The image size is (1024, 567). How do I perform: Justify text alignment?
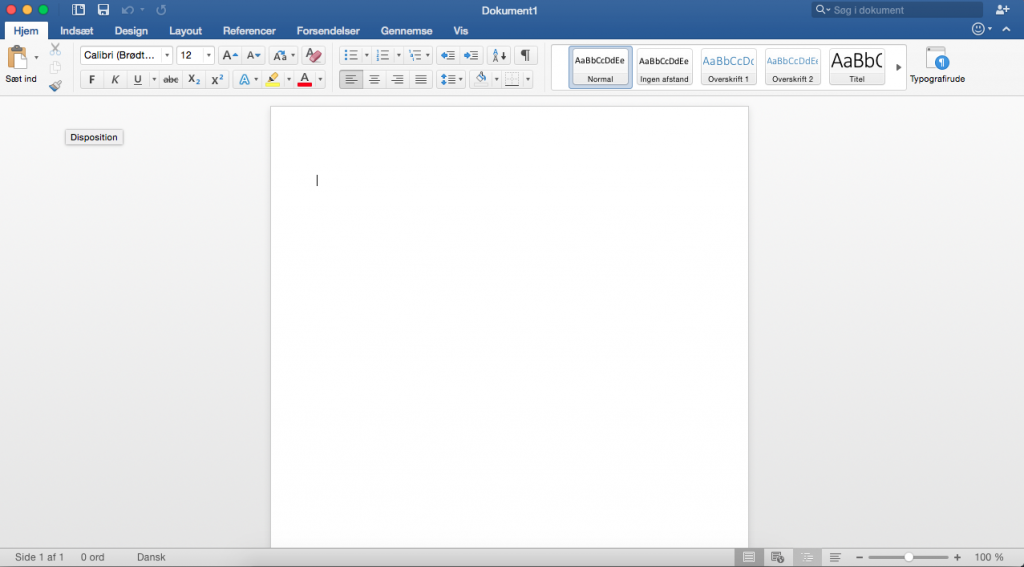421,80
